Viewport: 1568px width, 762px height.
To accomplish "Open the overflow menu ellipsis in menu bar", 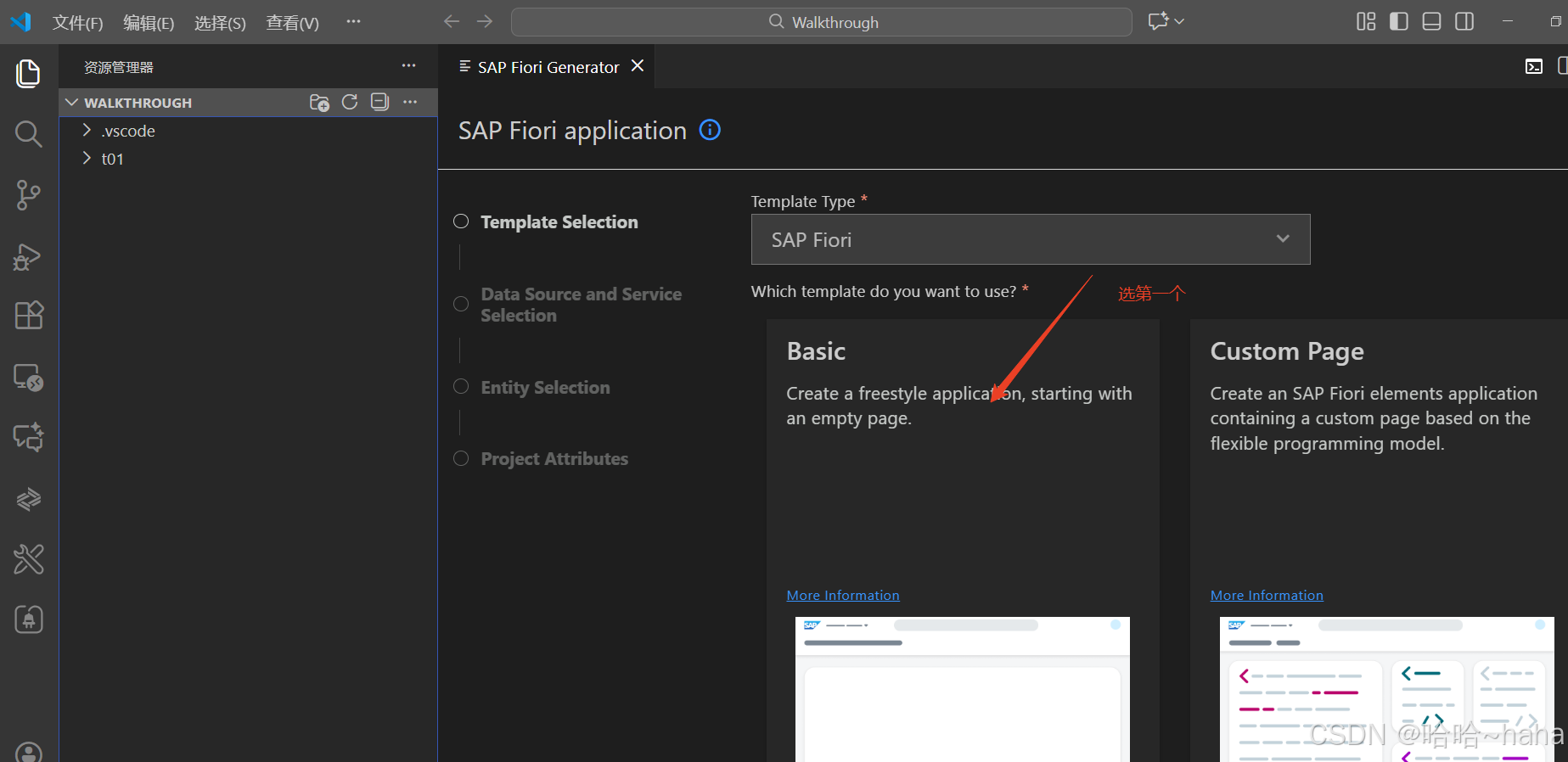I will 353,22.
